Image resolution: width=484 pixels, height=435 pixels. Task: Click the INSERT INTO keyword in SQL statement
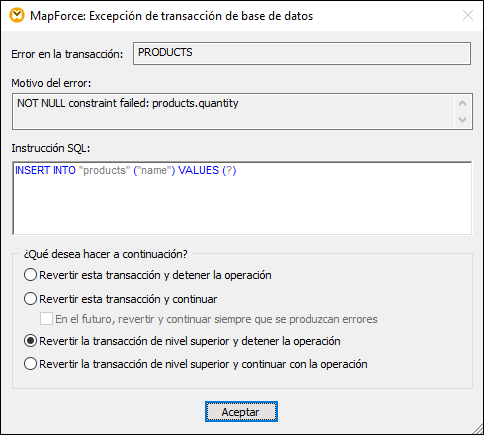[x=45, y=170]
